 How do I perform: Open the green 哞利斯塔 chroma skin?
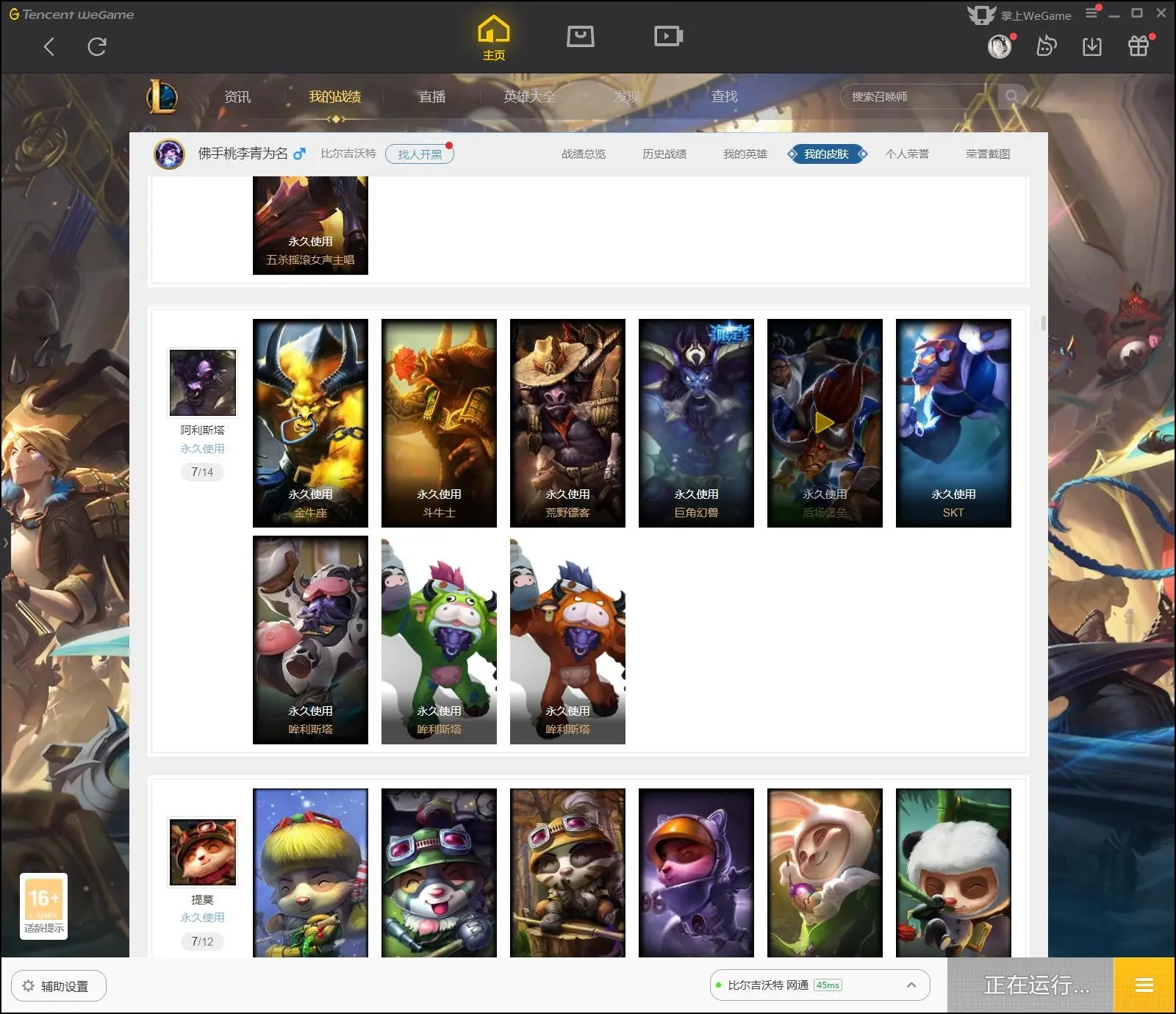click(439, 640)
